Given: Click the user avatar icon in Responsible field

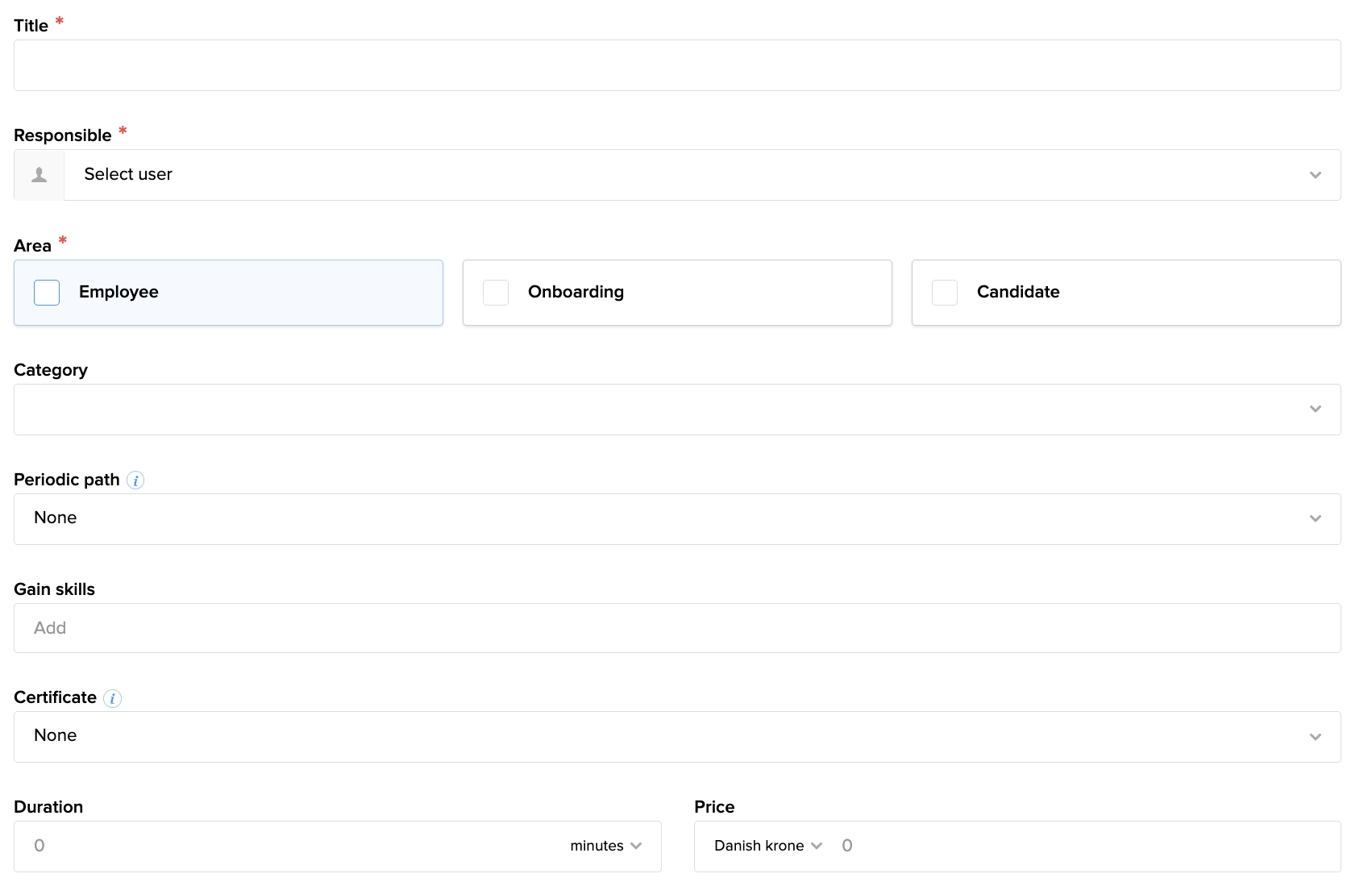Looking at the screenshot, I should [x=39, y=174].
